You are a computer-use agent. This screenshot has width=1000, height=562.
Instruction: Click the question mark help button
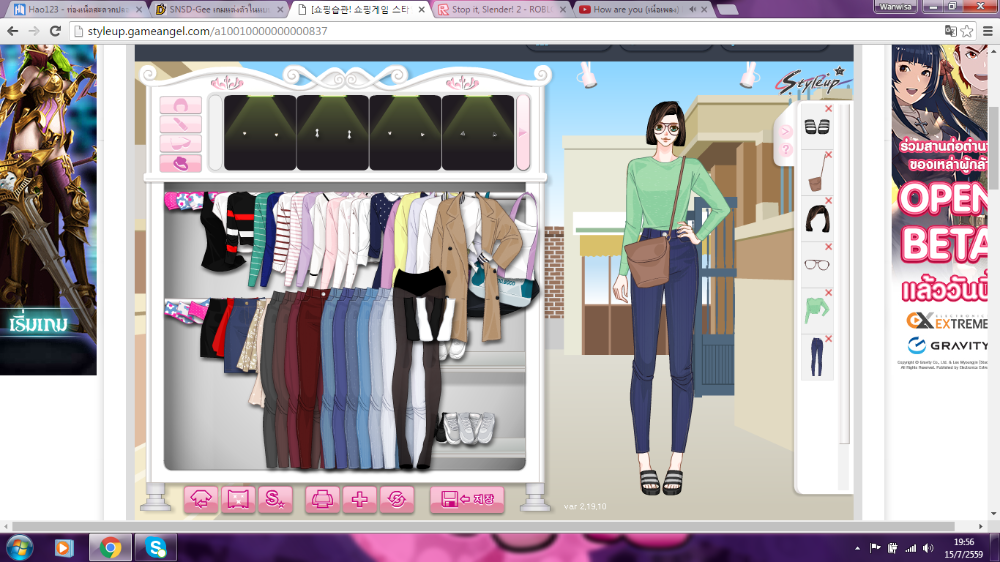tap(786, 149)
